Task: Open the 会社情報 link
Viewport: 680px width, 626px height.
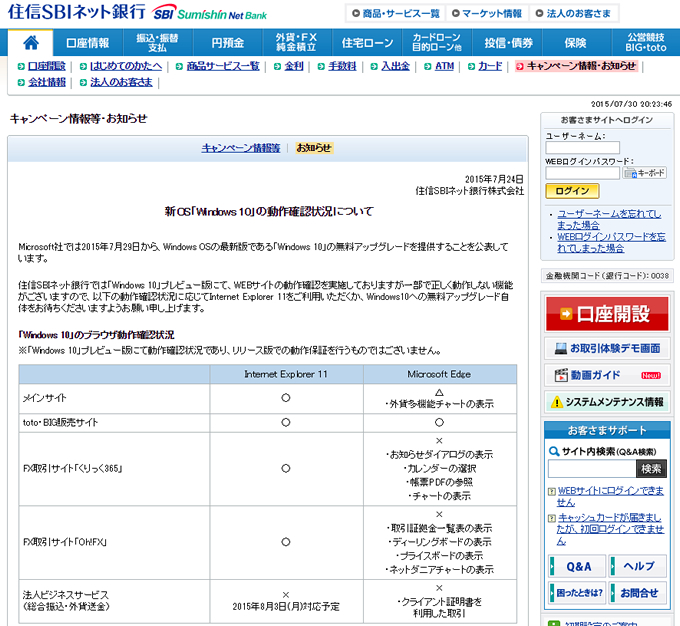Action: coord(47,82)
